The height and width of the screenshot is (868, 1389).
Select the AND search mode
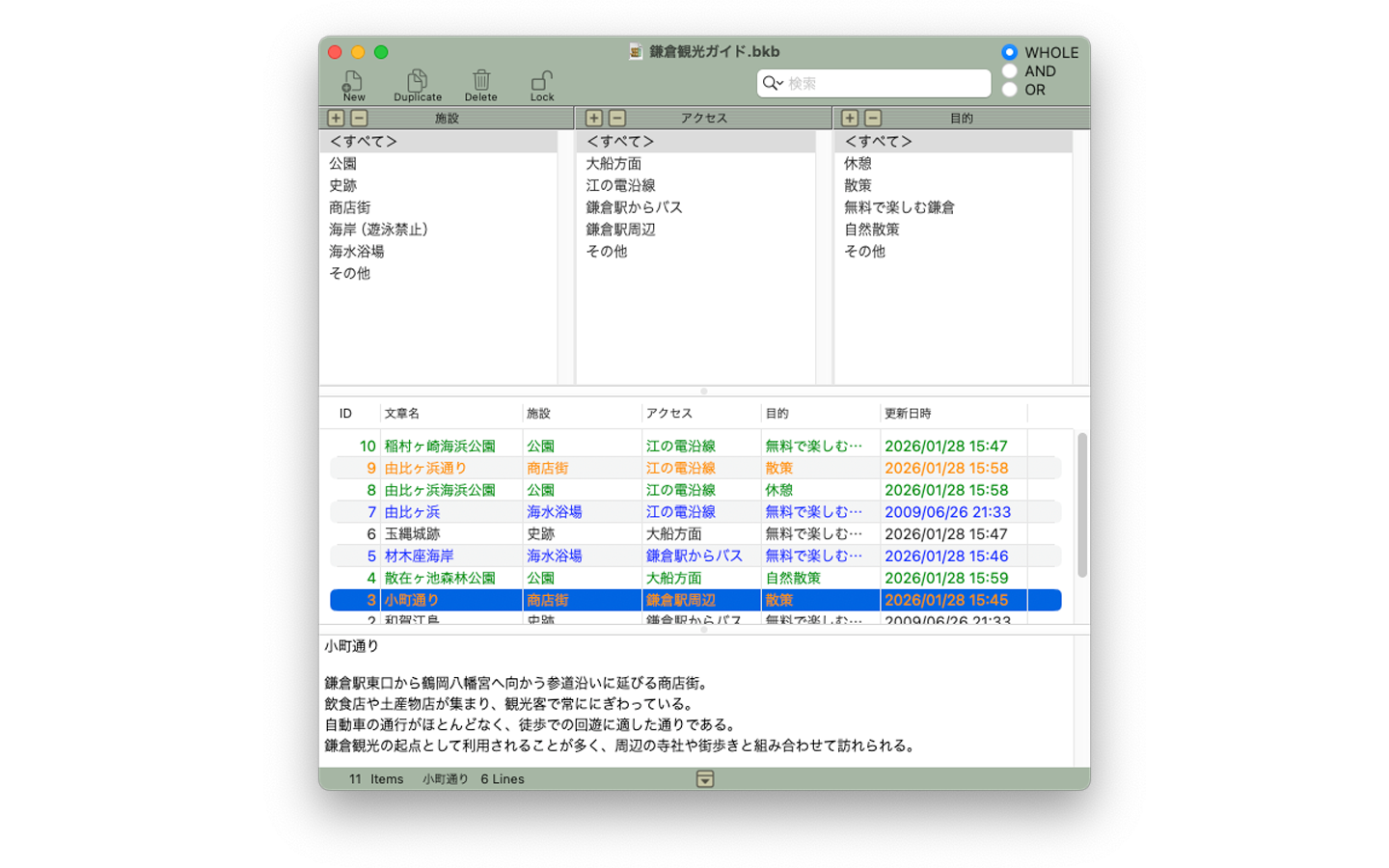click(1009, 71)
